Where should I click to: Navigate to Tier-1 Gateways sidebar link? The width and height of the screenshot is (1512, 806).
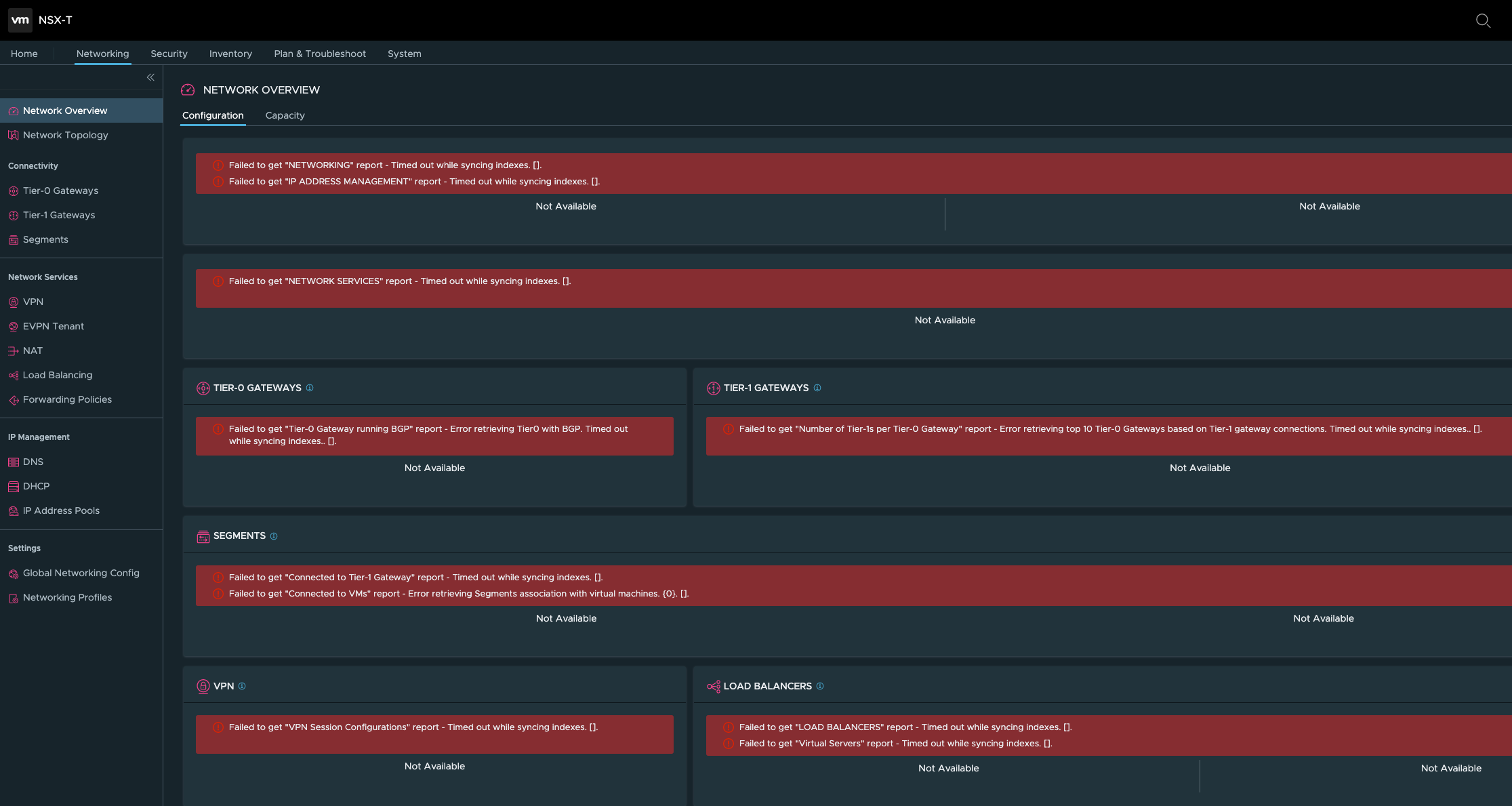point(59,215)
